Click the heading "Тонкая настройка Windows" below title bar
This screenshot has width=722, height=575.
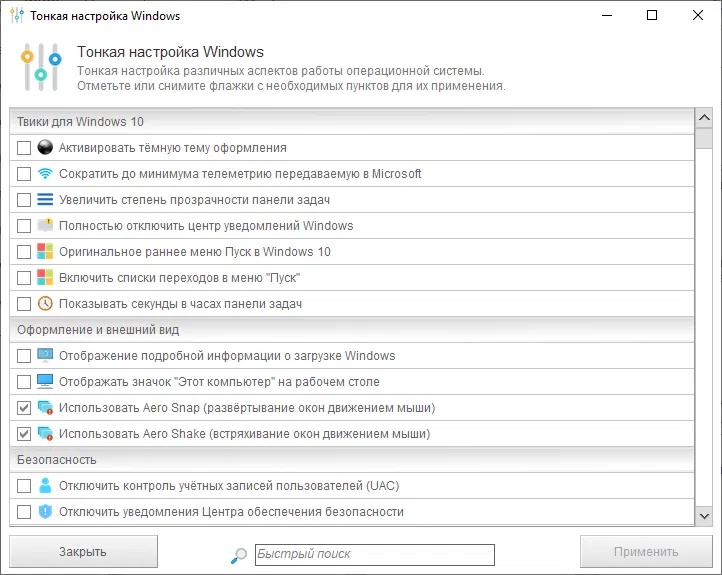(x=170, y=52)
